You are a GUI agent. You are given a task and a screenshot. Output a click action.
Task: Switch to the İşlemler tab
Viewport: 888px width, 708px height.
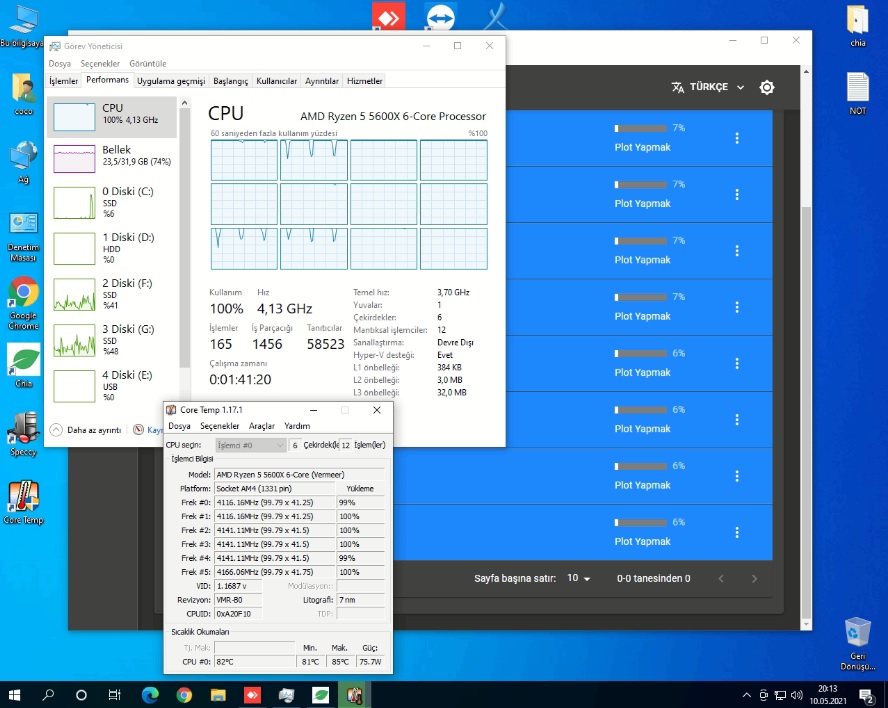(63, 81)
